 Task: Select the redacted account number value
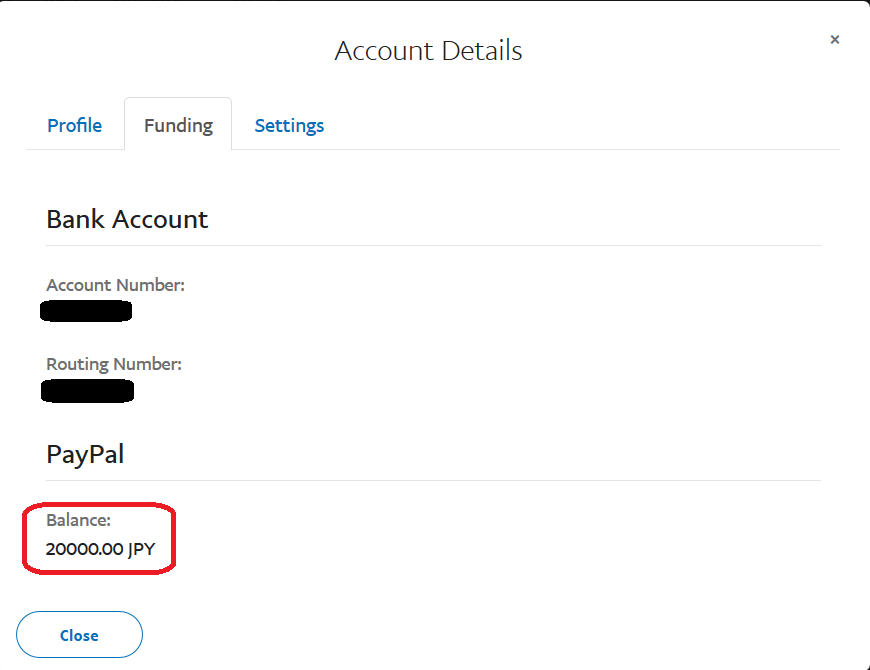[x=86, y=311]
